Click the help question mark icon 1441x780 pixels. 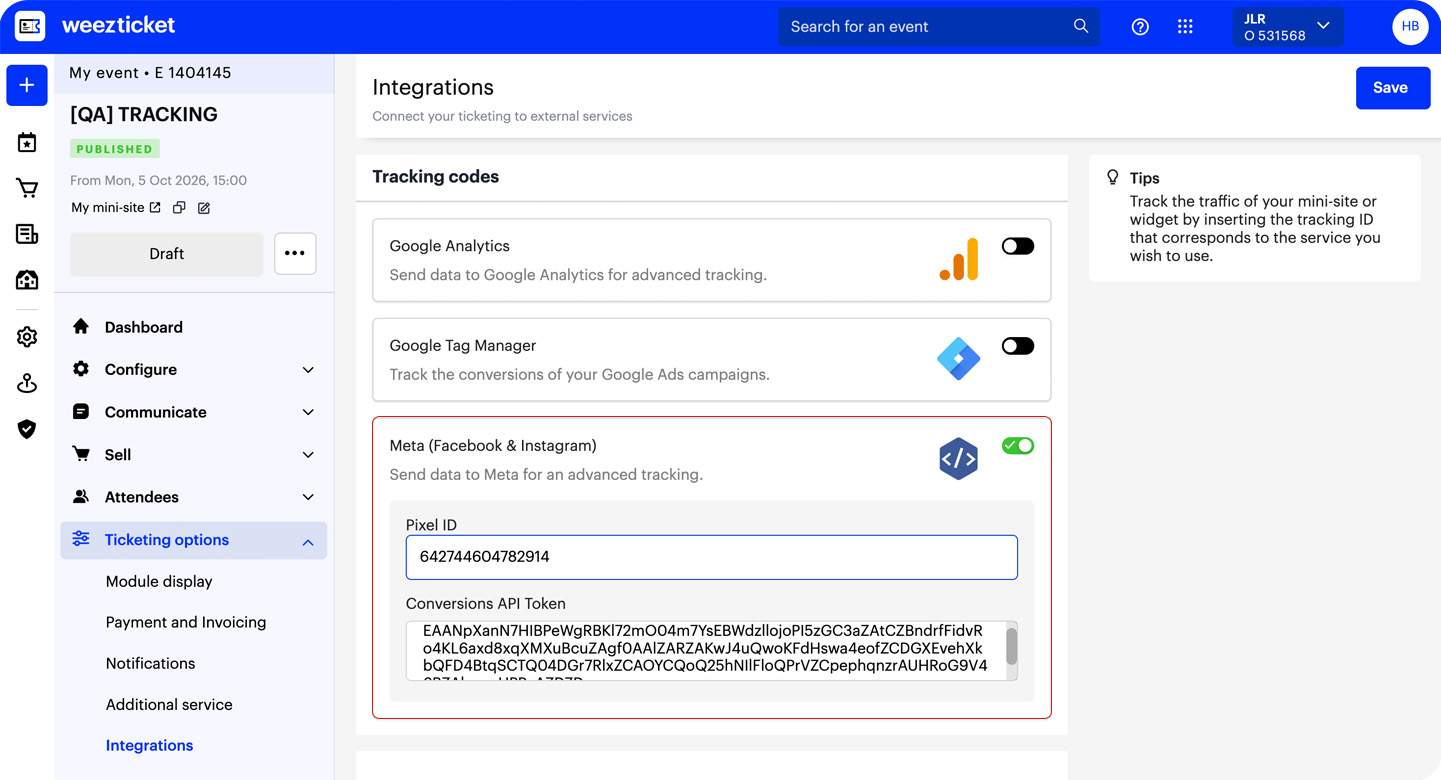pos(1139,26)
